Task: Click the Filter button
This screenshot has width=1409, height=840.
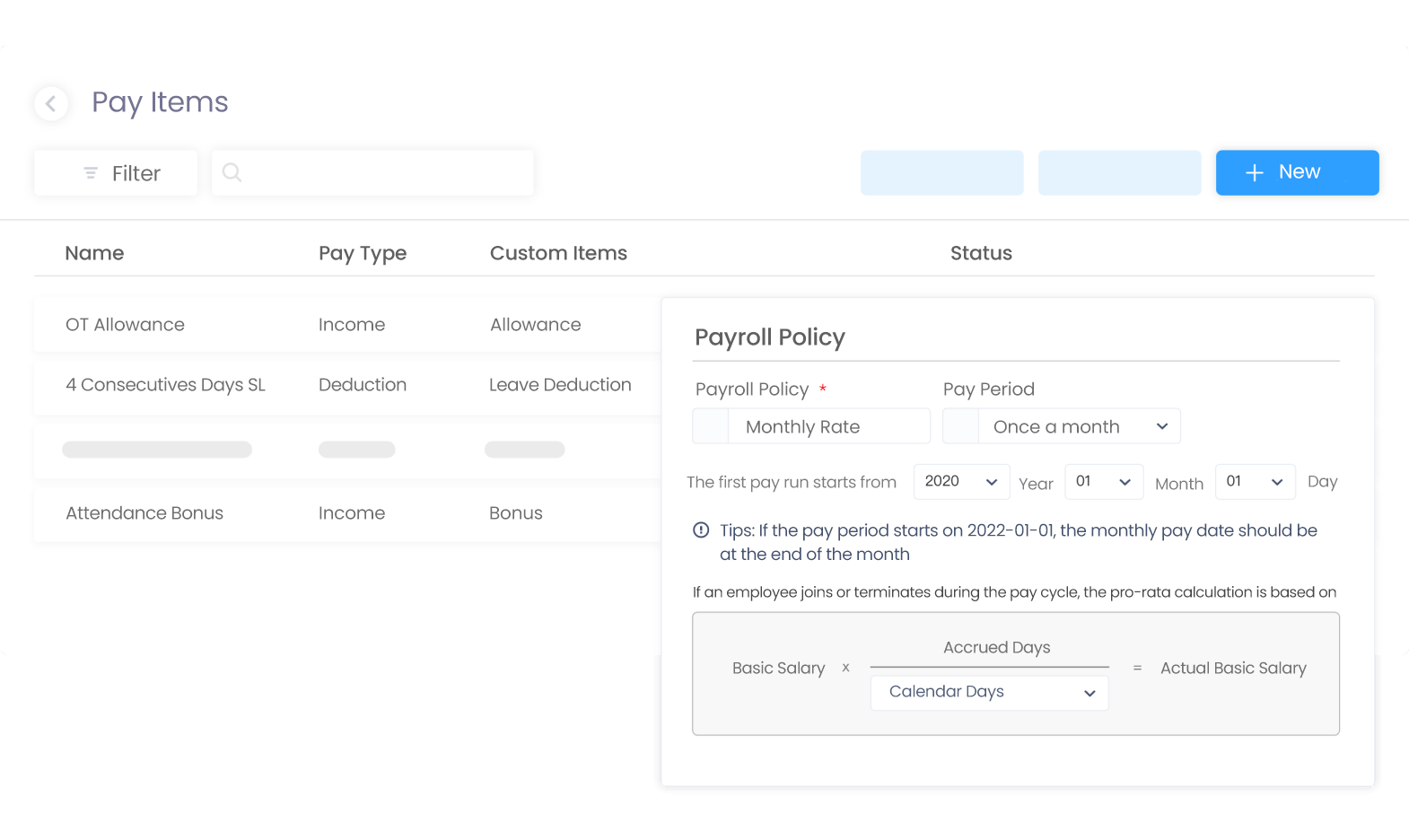Action: tap(116, 173)
